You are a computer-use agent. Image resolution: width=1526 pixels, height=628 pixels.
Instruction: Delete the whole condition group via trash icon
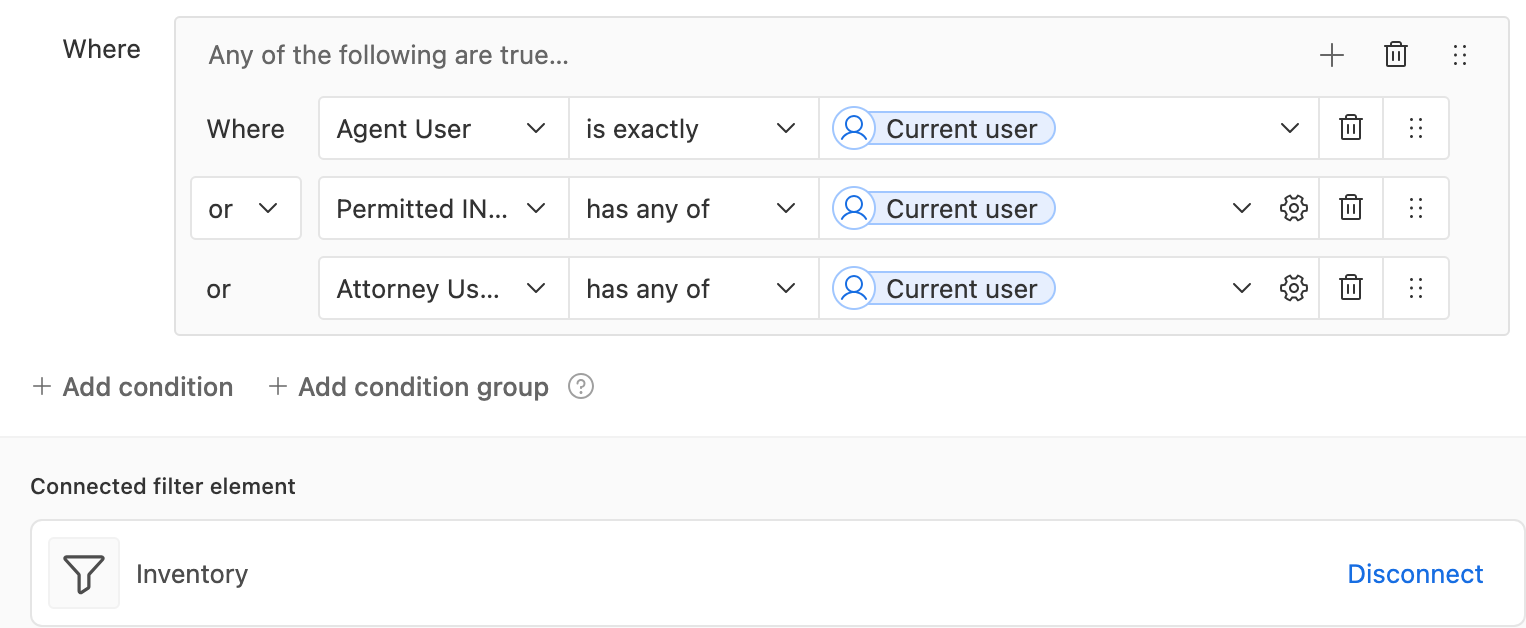click(1396, 55)
